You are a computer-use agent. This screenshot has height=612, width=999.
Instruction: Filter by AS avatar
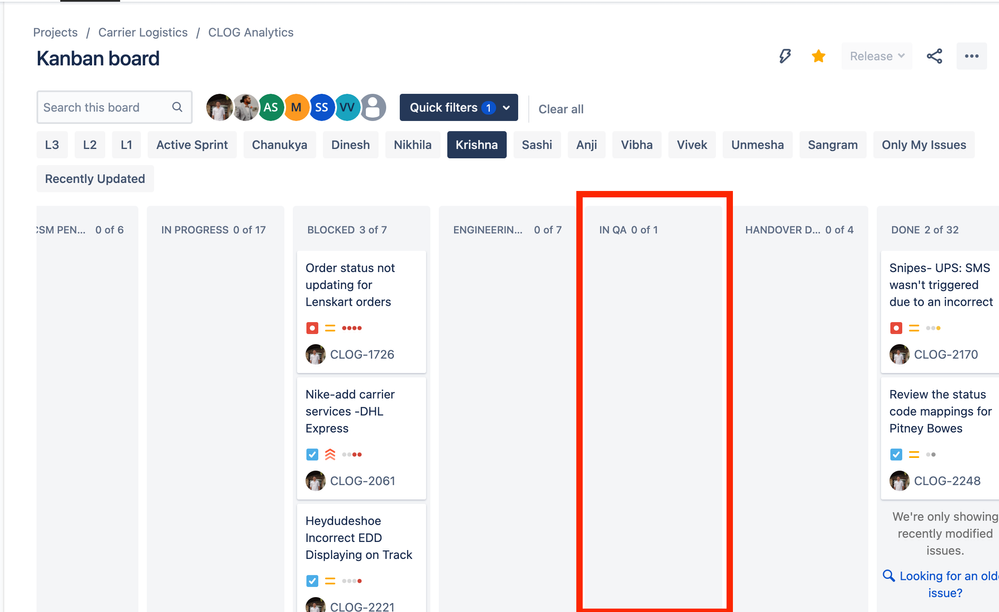[x=271, y=107]
